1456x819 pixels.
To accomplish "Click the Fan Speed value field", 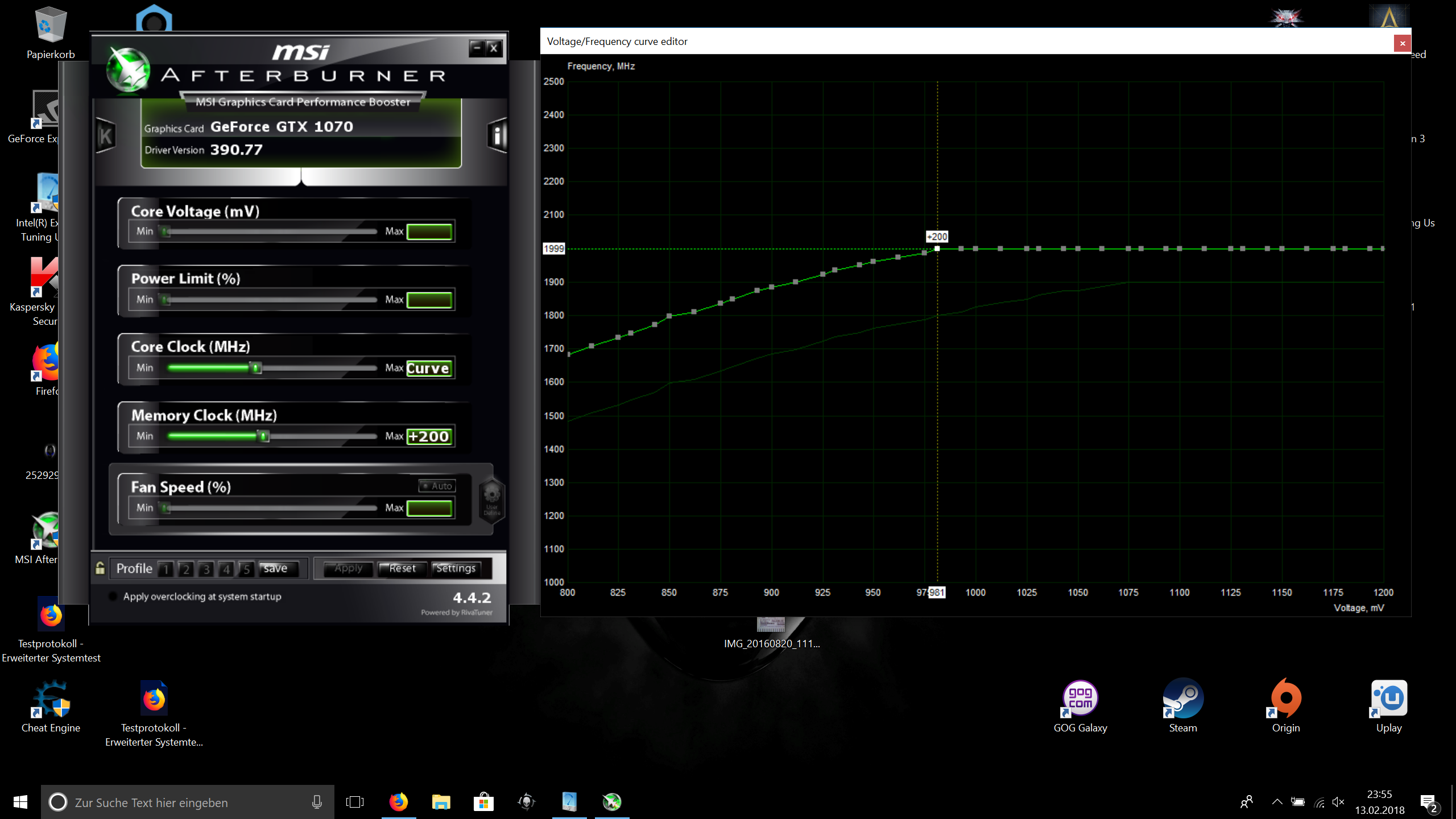I will [430, 508].
